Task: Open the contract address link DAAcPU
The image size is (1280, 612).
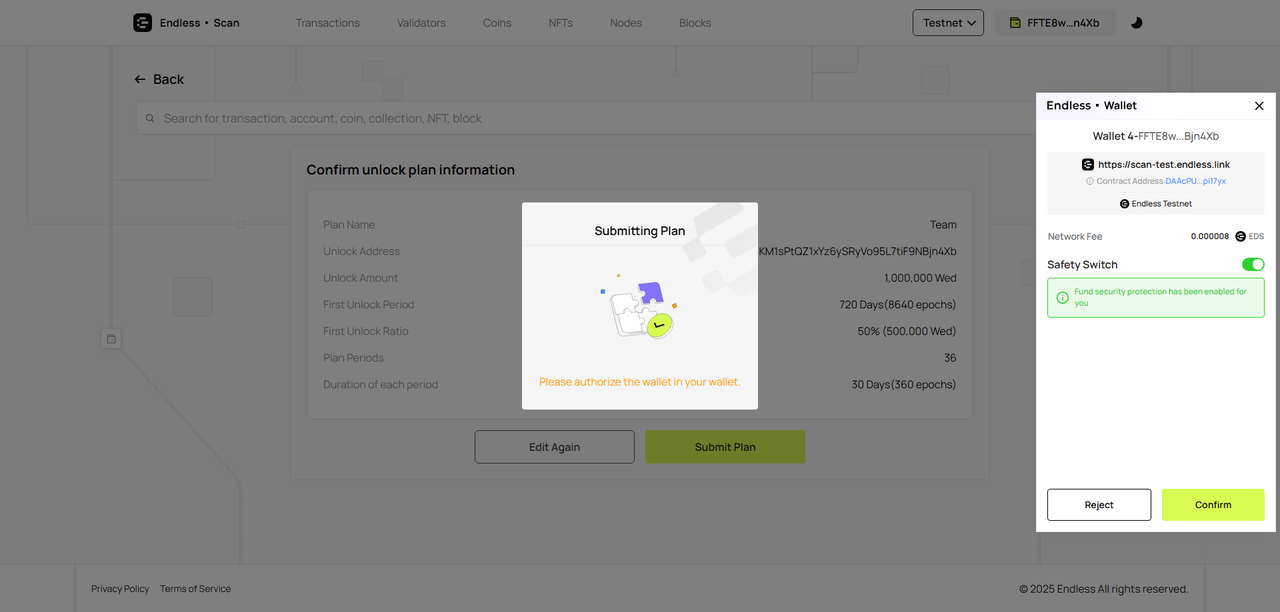Action: 1195,181
